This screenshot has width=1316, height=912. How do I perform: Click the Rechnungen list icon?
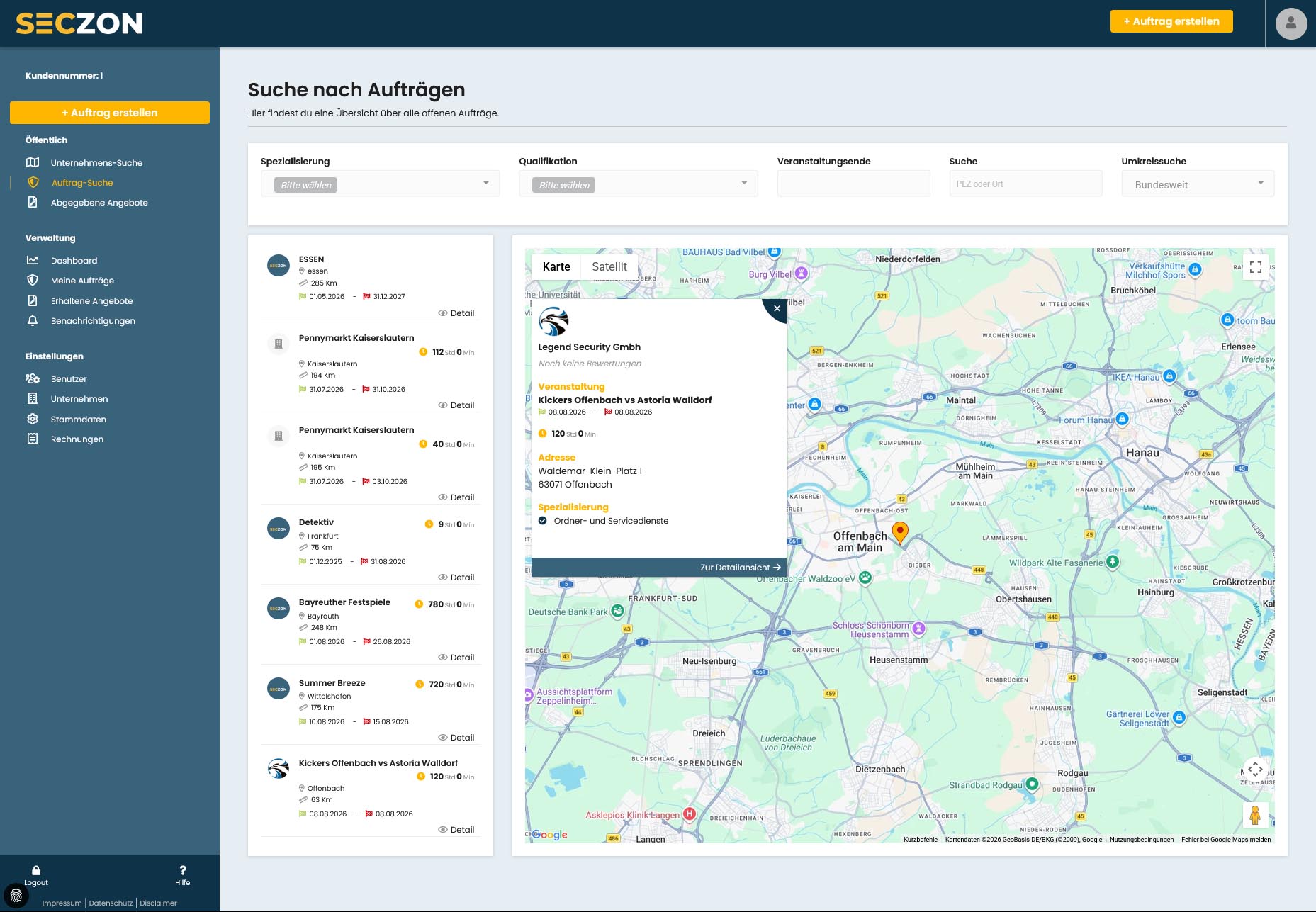(x=33, y=439)
